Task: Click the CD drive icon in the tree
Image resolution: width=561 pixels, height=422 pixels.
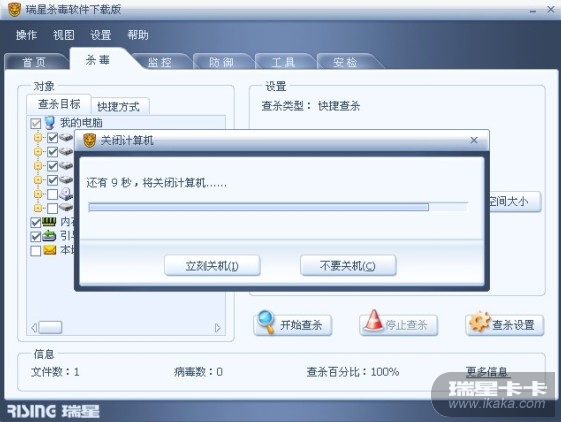Action: (x=66, y=194)
